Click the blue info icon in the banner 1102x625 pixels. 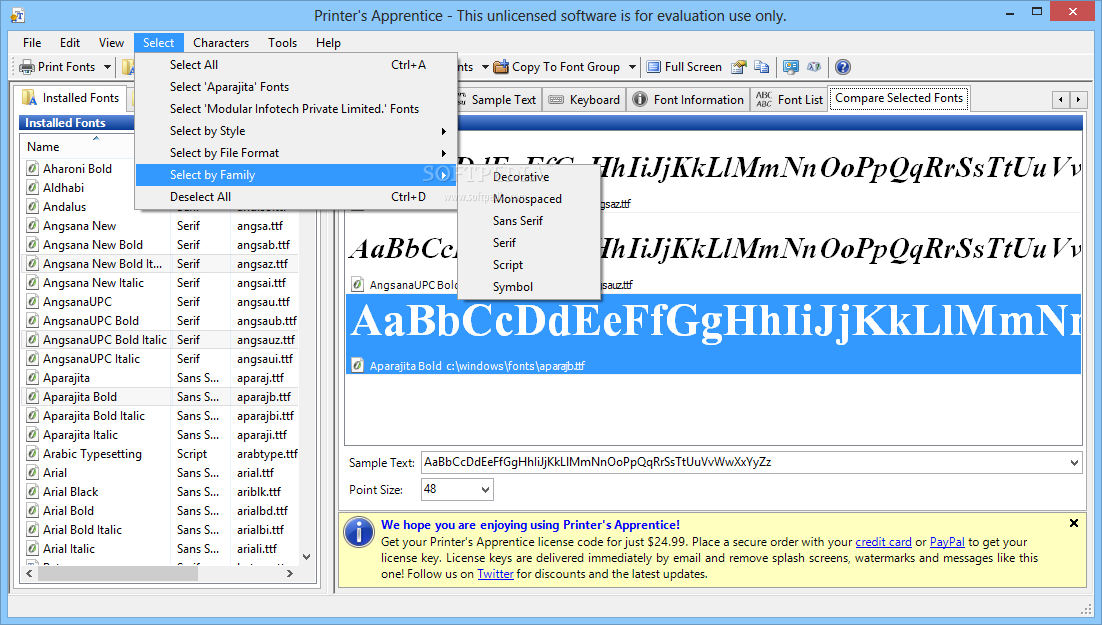(x=359, y=532)
